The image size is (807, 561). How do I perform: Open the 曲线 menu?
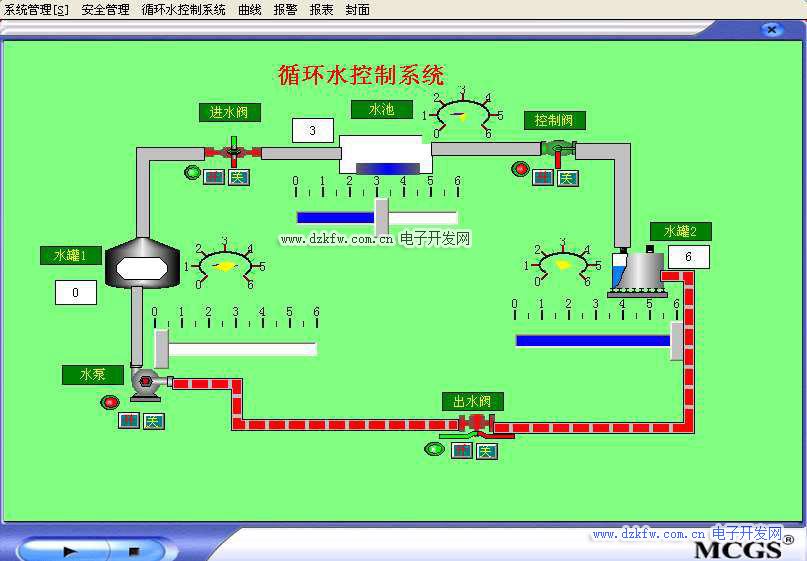[x=250, y=10]
